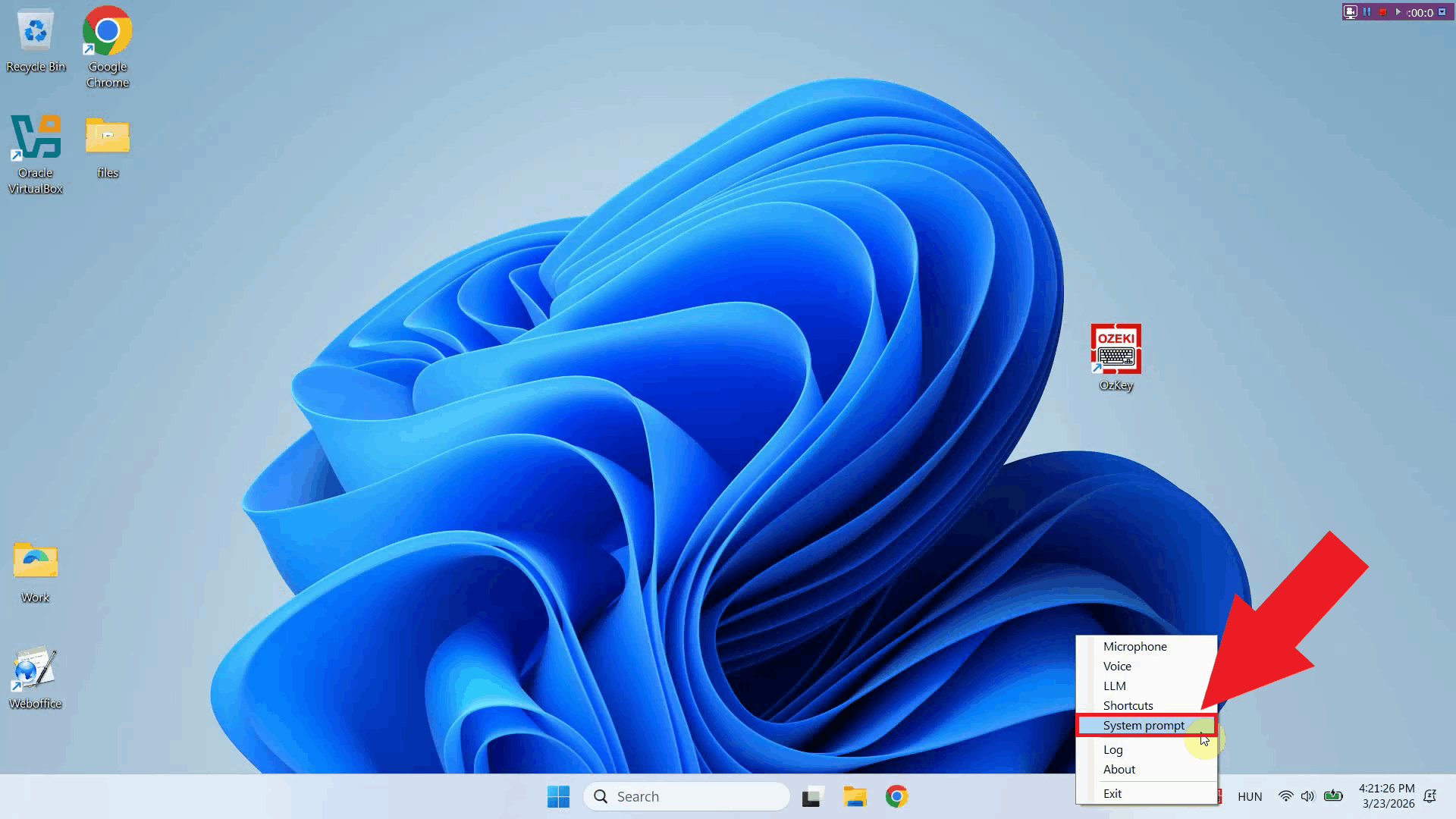Select Shortcuts in the context menu
This screenshot has height=819, width=1456.
tap(1128, 705)
